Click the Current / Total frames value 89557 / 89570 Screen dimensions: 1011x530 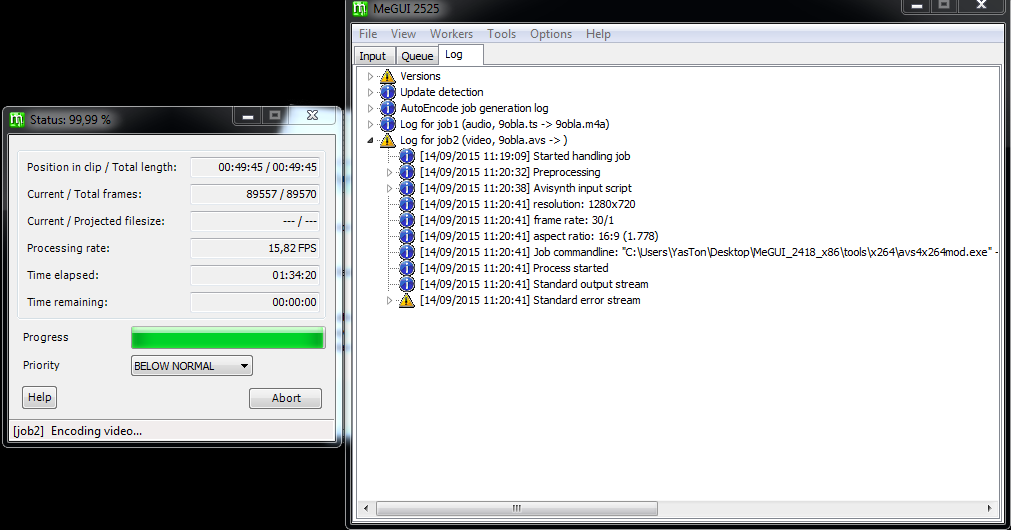click(x=255, y=194)
